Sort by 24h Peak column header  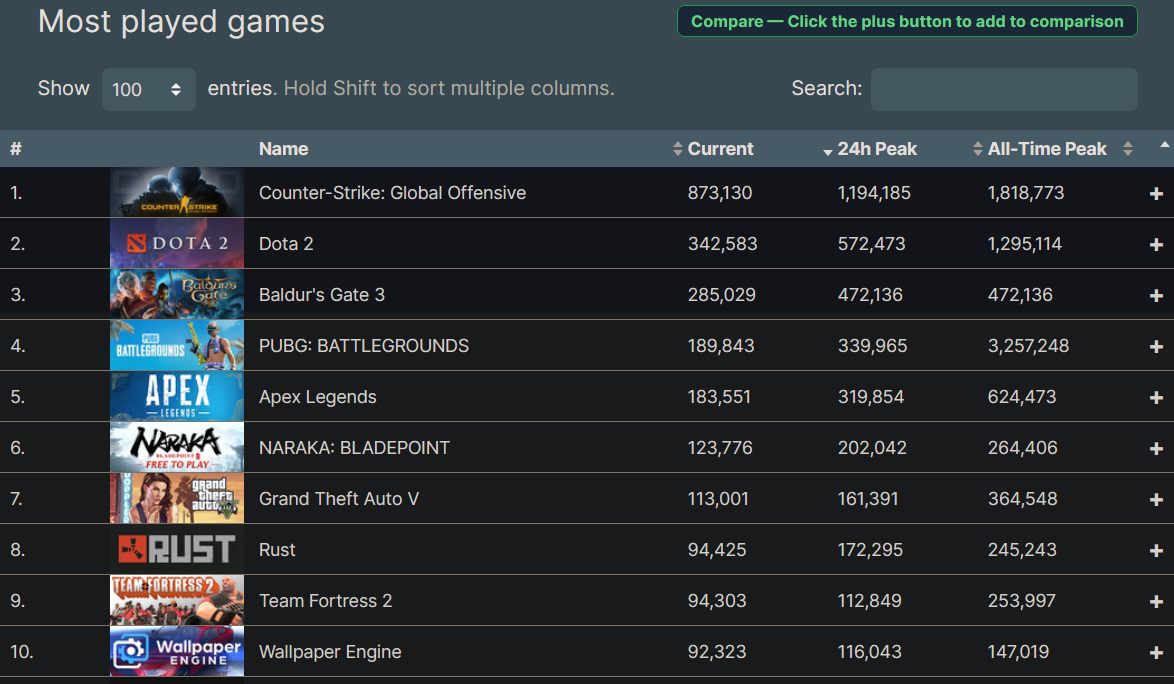coord(876,149)
